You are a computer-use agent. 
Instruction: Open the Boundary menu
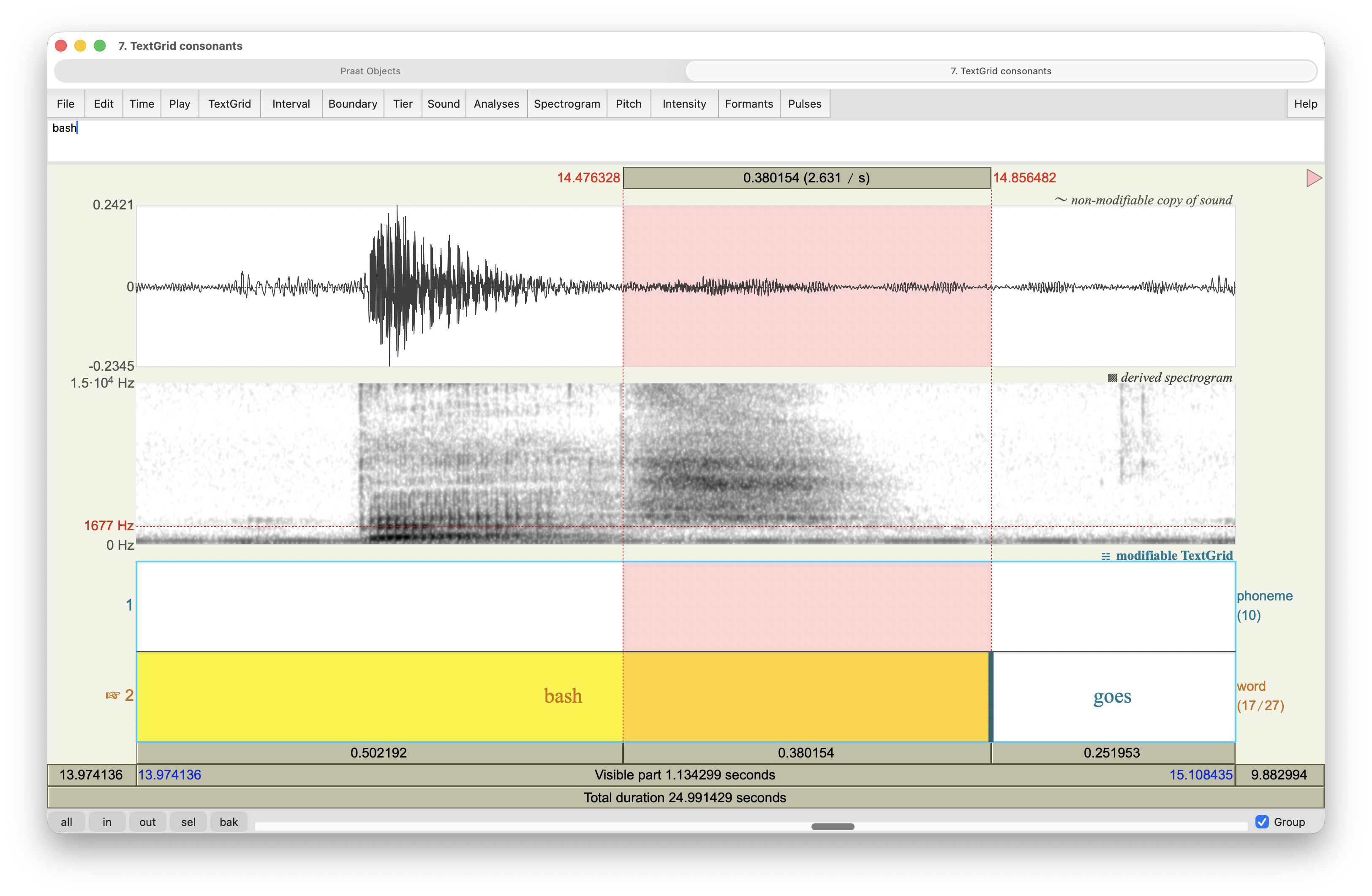click(353, 104)
